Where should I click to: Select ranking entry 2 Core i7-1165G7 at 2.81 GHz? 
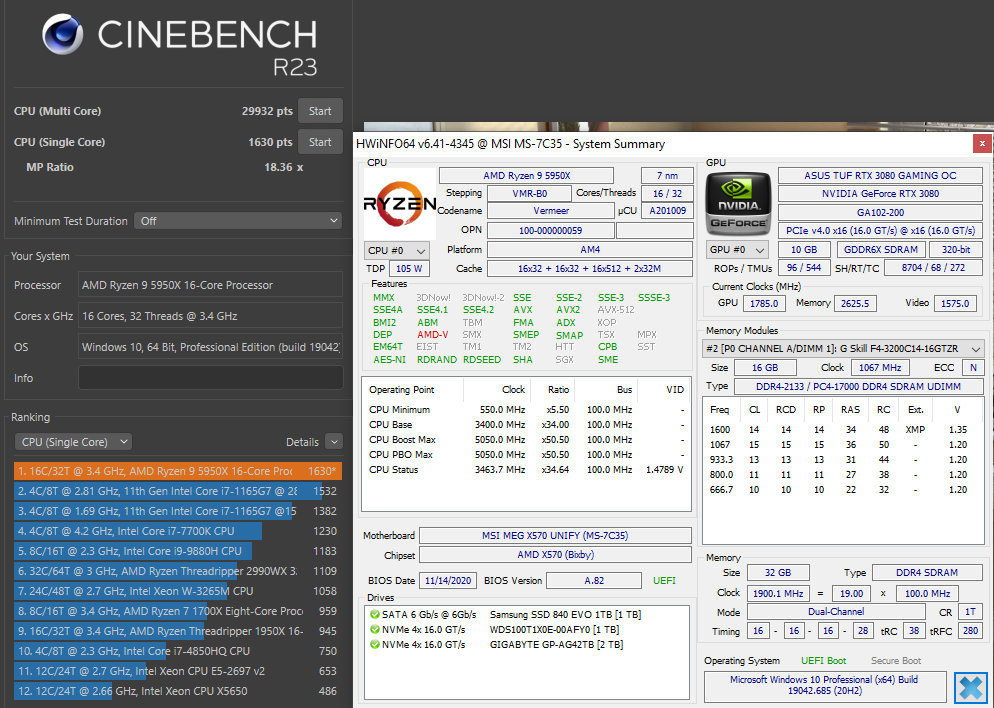[x=178, y=491]
